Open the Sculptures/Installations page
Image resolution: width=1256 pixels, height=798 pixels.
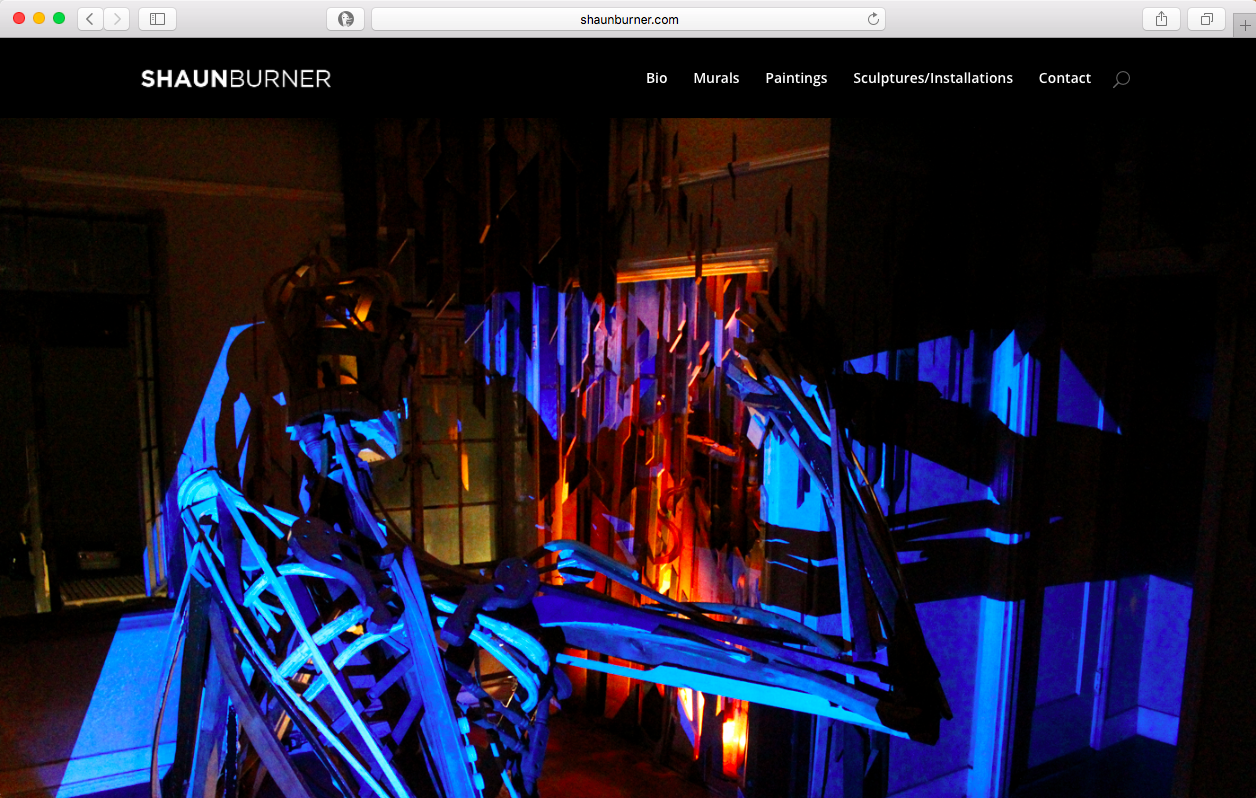[x=933, y=78]
